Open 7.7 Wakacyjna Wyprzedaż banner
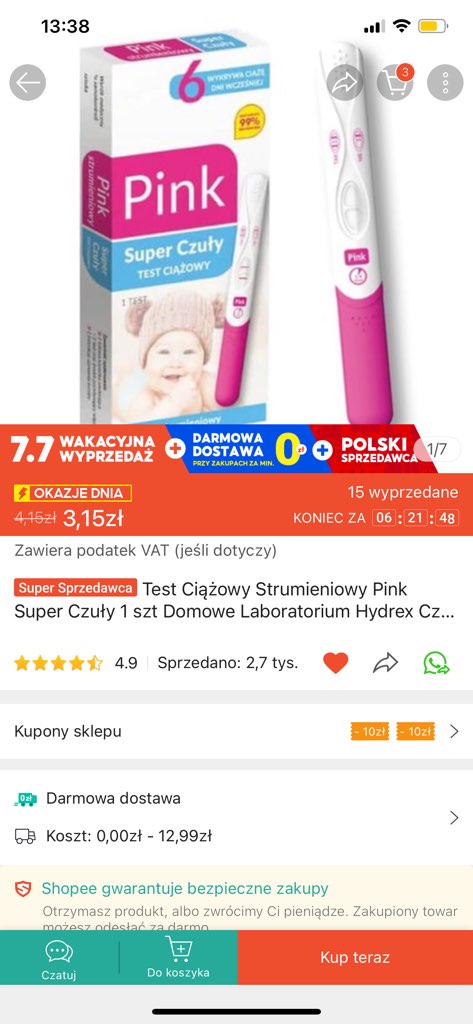 point(84,449)
